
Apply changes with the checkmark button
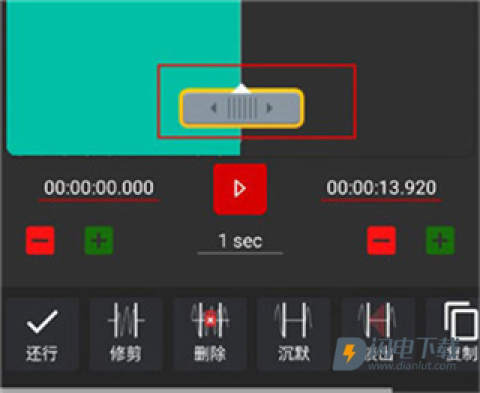42,333
